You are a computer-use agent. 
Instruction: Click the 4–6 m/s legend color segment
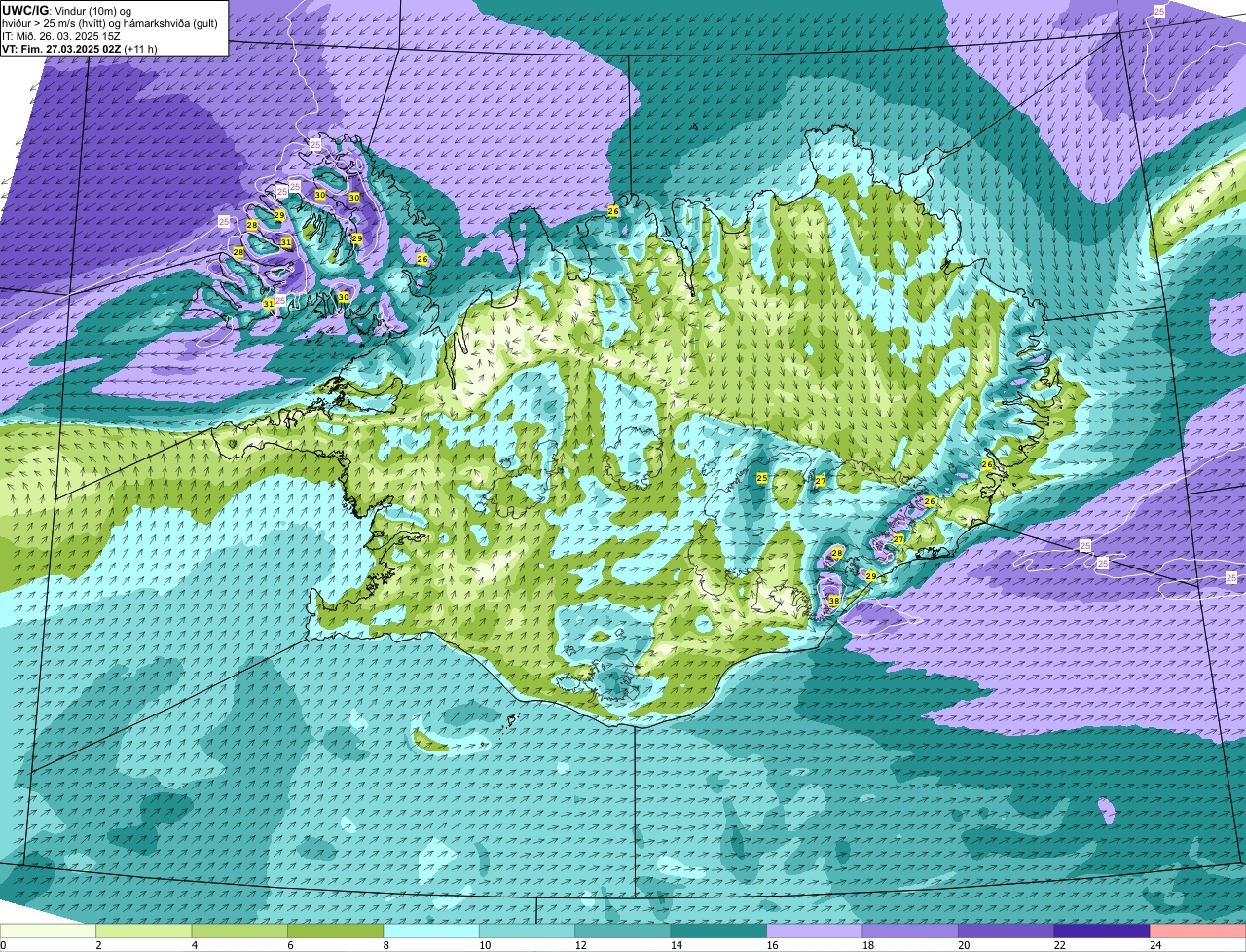tap(239, 931)
